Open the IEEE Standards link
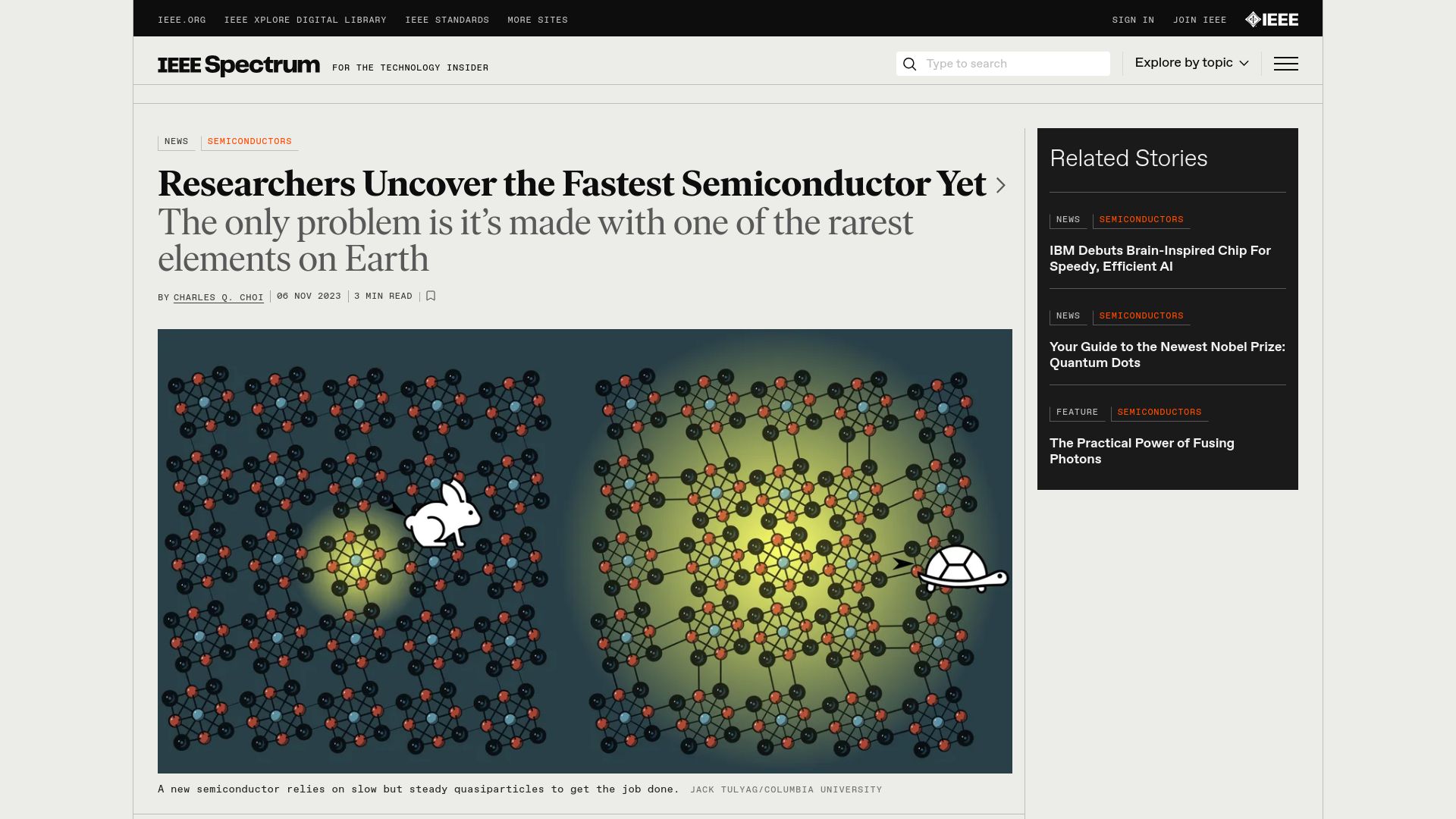 click(x=447, y=20)
